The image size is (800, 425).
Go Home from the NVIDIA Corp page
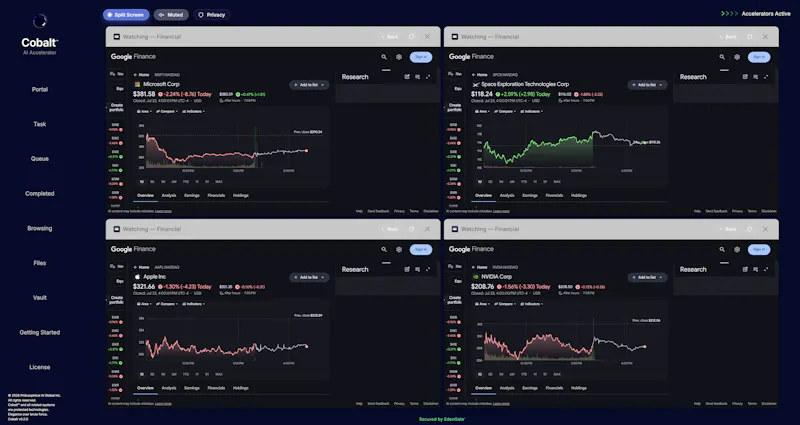480,267
